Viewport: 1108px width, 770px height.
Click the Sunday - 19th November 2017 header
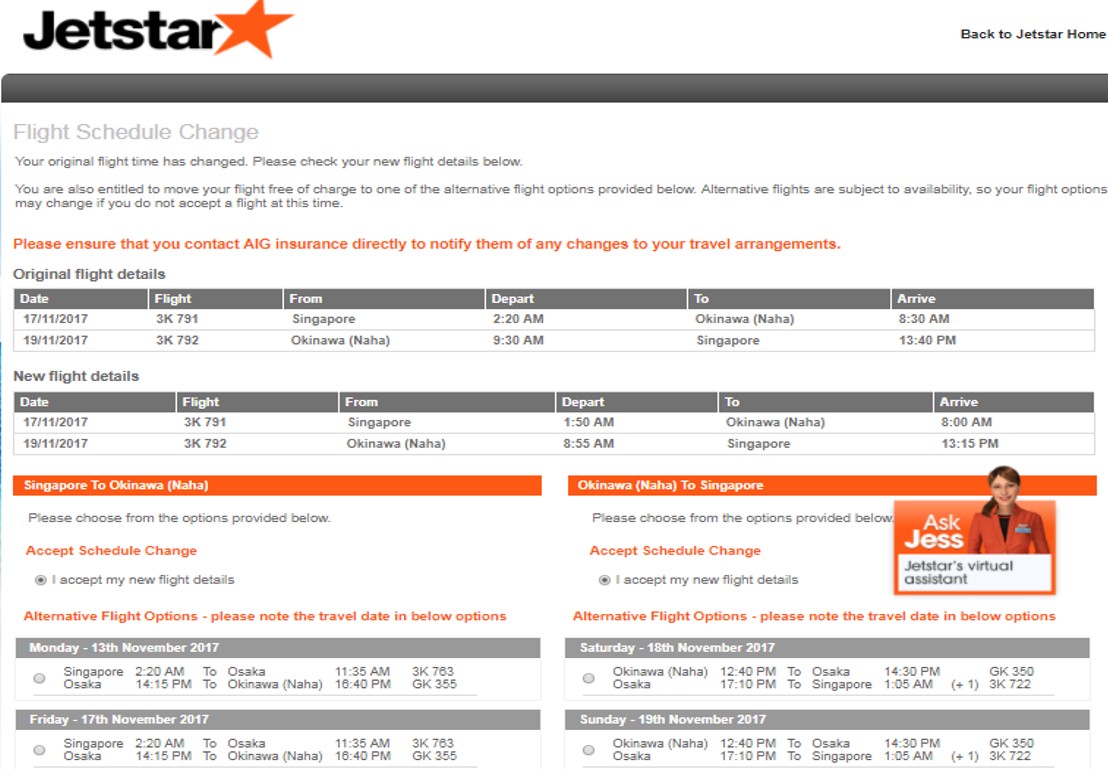(827, 719)
